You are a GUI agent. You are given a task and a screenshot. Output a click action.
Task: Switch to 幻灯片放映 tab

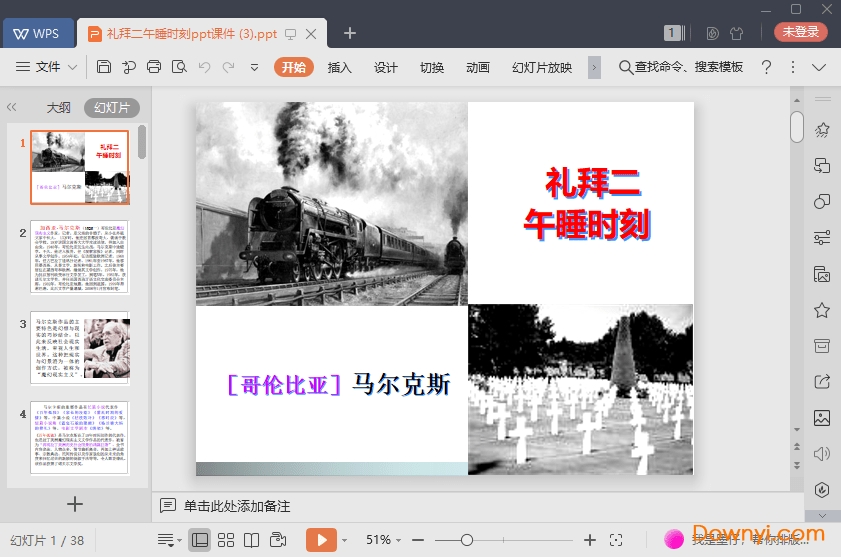pos(542,67)
